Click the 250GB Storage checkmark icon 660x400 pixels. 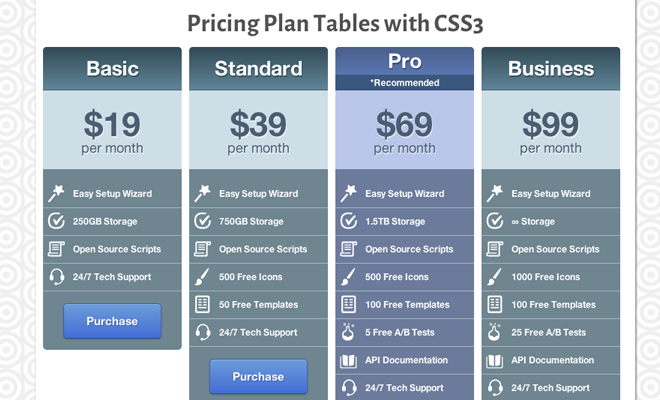click(x=56, y=221)
